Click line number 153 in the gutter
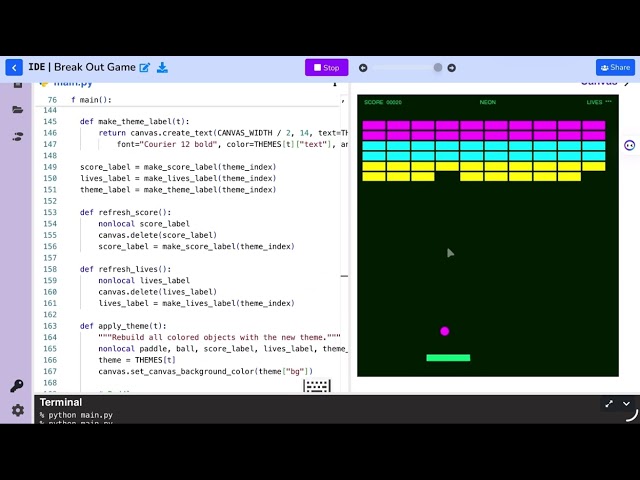This screenshot has width=640, height=480. (50, 212)
